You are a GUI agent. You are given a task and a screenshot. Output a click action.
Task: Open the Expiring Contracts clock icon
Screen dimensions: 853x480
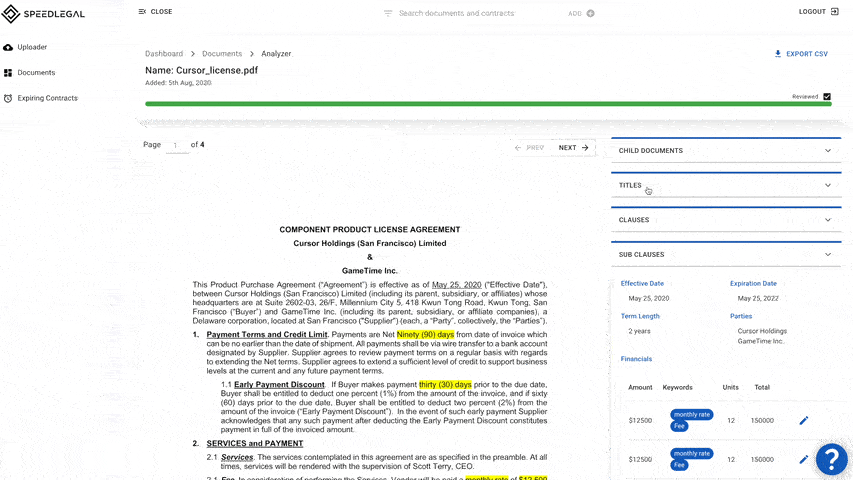point(8,98)
